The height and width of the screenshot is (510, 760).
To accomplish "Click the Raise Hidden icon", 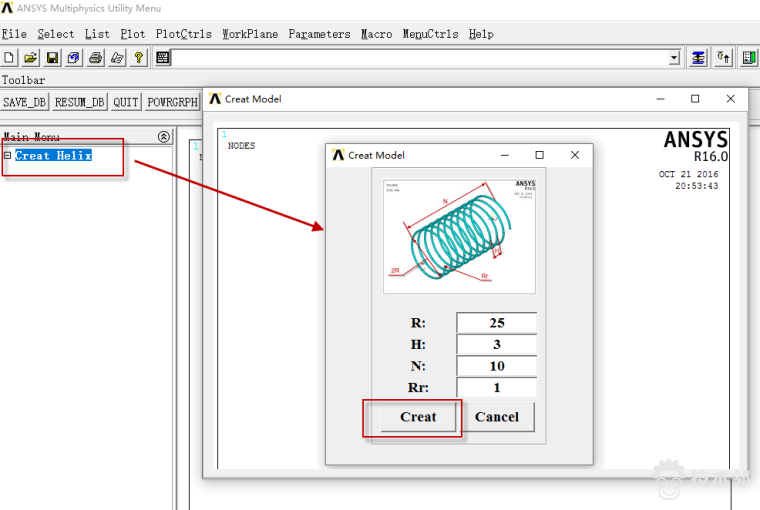I will coord(698,58).
